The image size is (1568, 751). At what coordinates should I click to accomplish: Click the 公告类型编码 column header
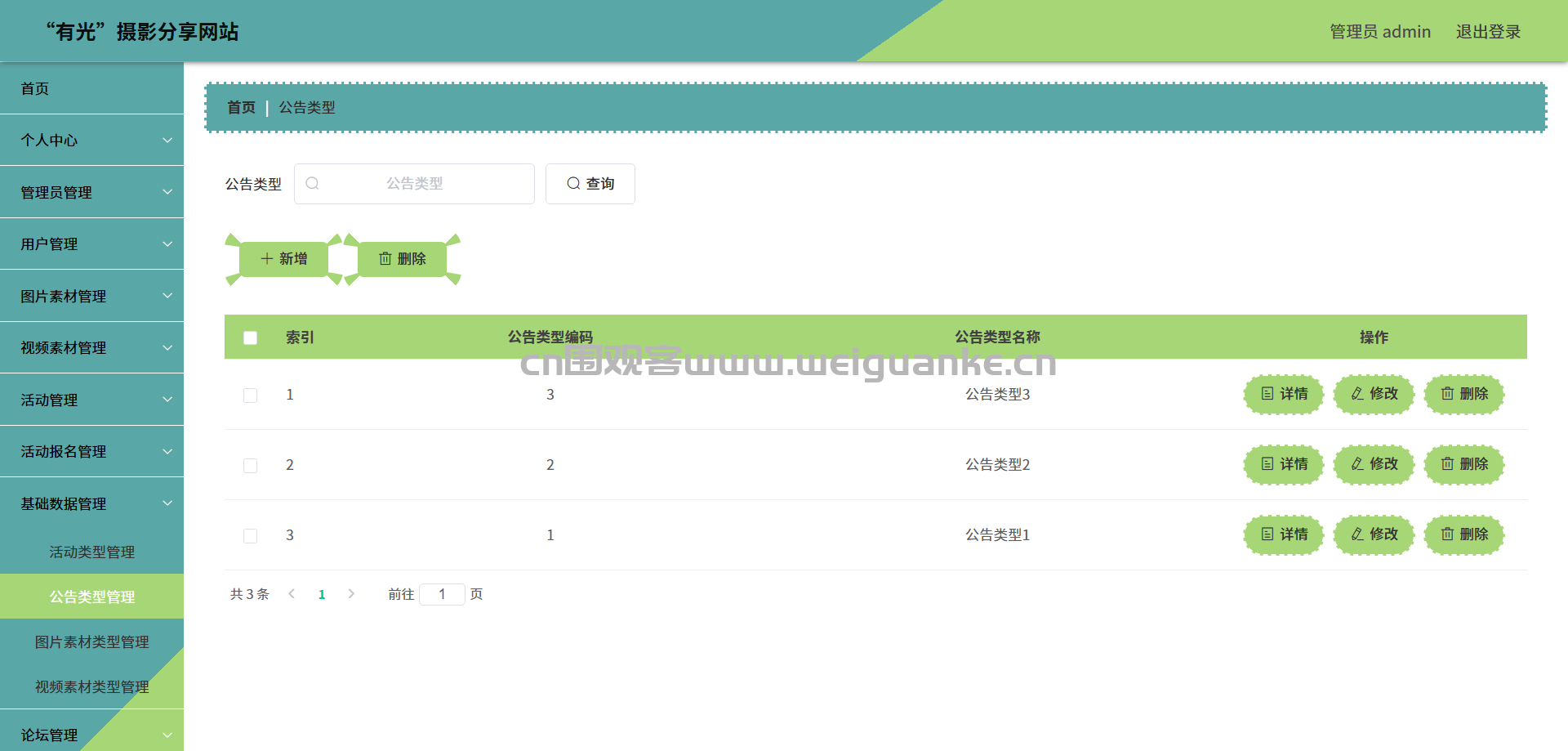point(550,337)
